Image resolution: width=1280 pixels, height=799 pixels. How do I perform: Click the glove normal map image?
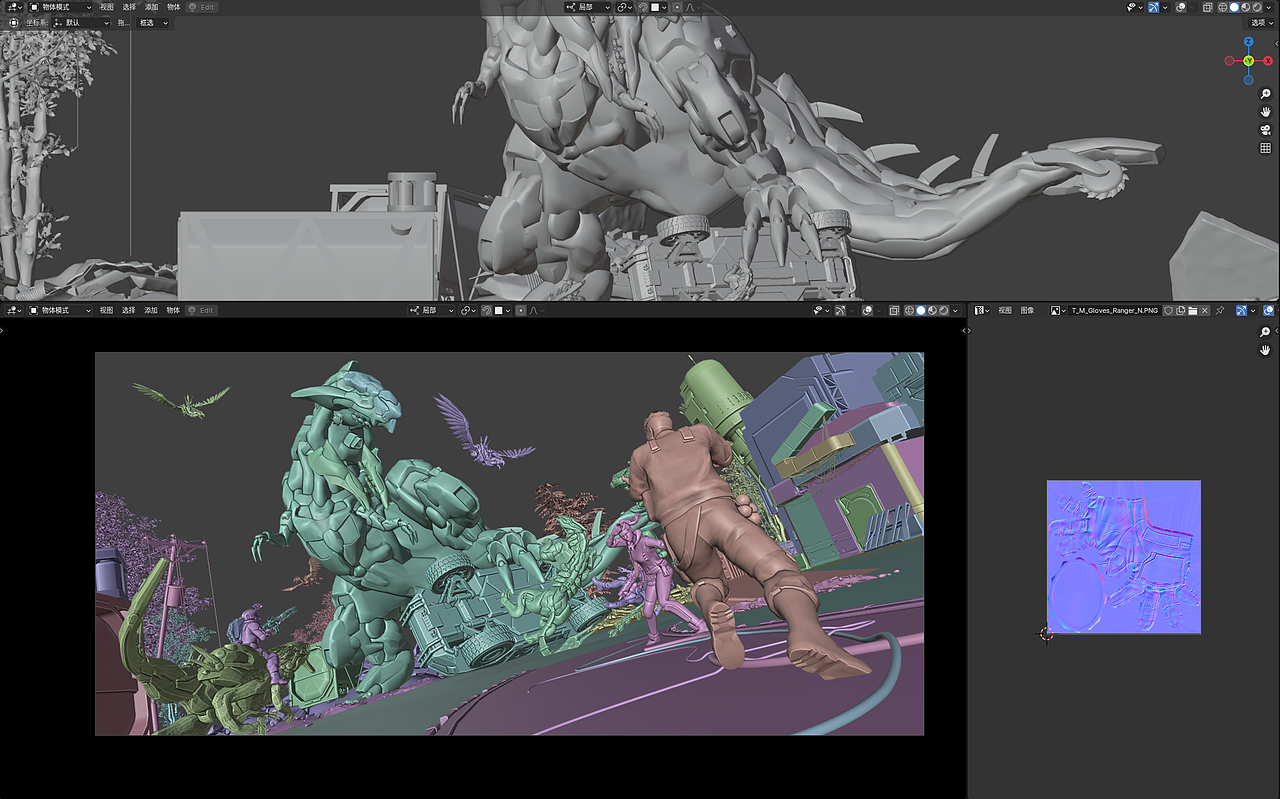pos(1124,557)
